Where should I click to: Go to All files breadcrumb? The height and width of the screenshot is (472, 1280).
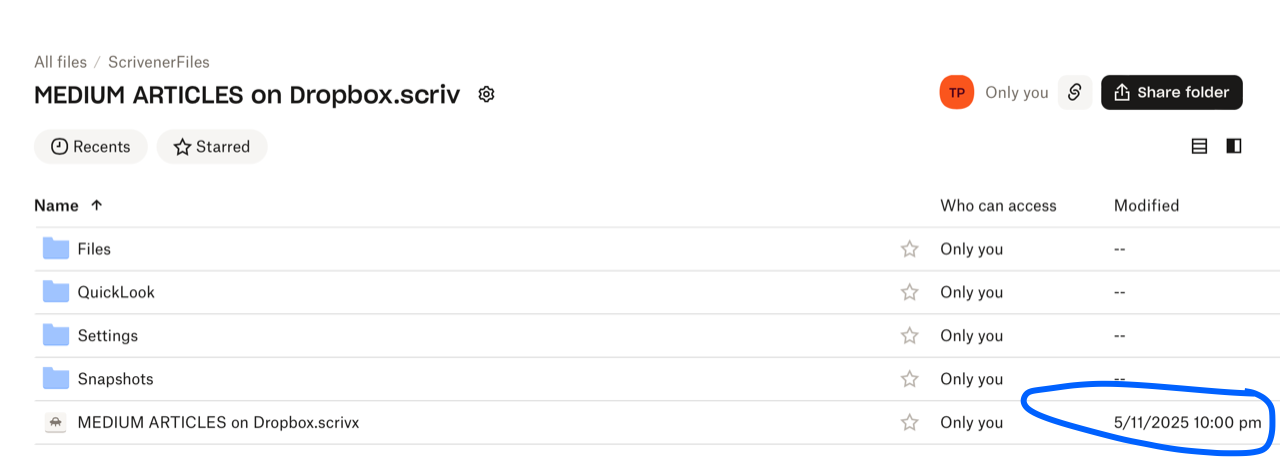pos(60,62)
